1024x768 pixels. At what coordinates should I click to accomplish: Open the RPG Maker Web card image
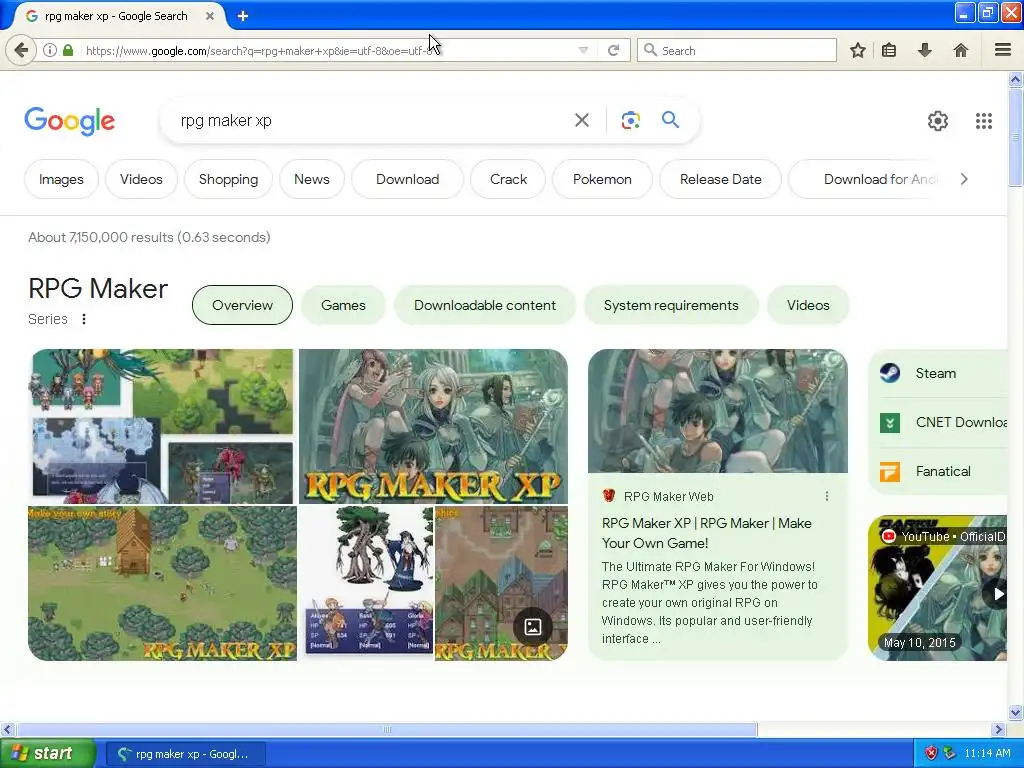click(718, 411)
